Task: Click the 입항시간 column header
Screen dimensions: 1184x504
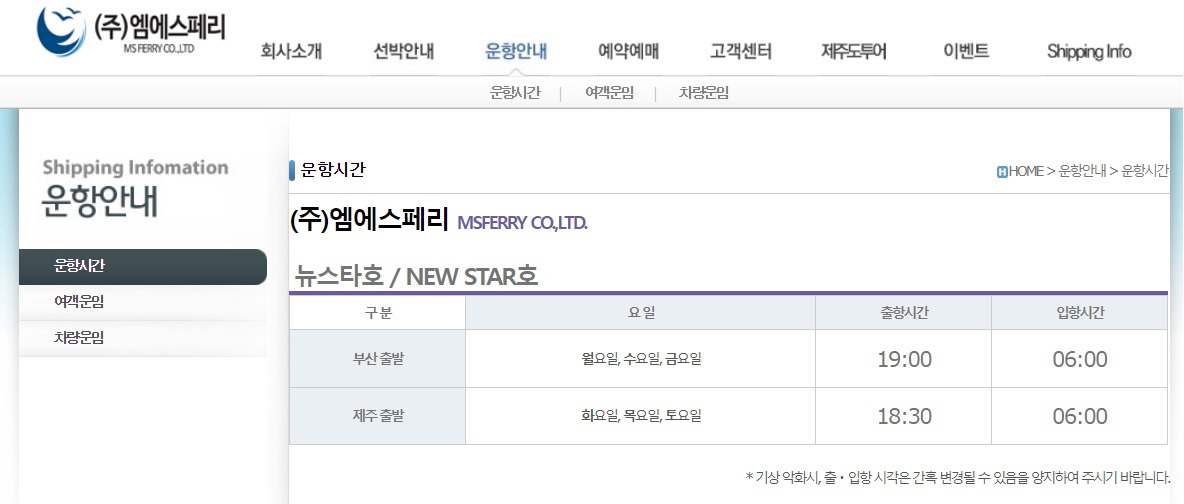Action: point(1080,314)
